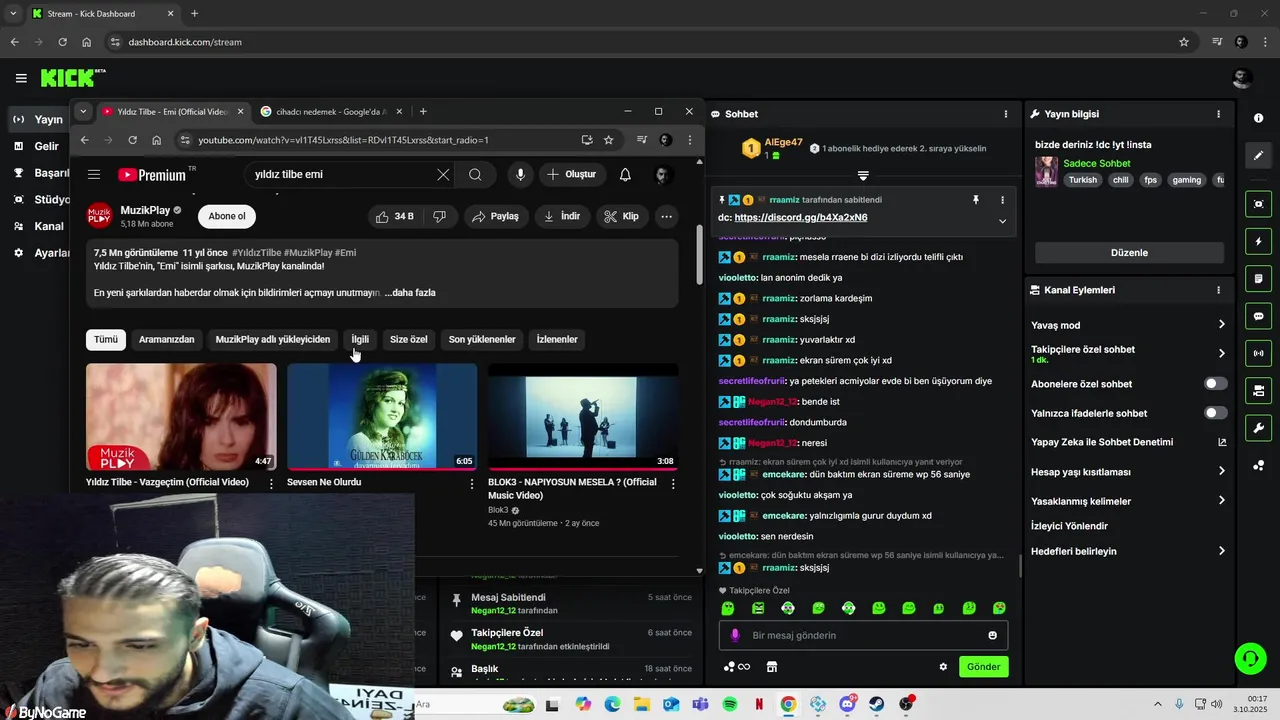Image resolution: width=1280 pixels, height=720 pixels.
Task: Click the Gönder send button
Action: [983, 667]
